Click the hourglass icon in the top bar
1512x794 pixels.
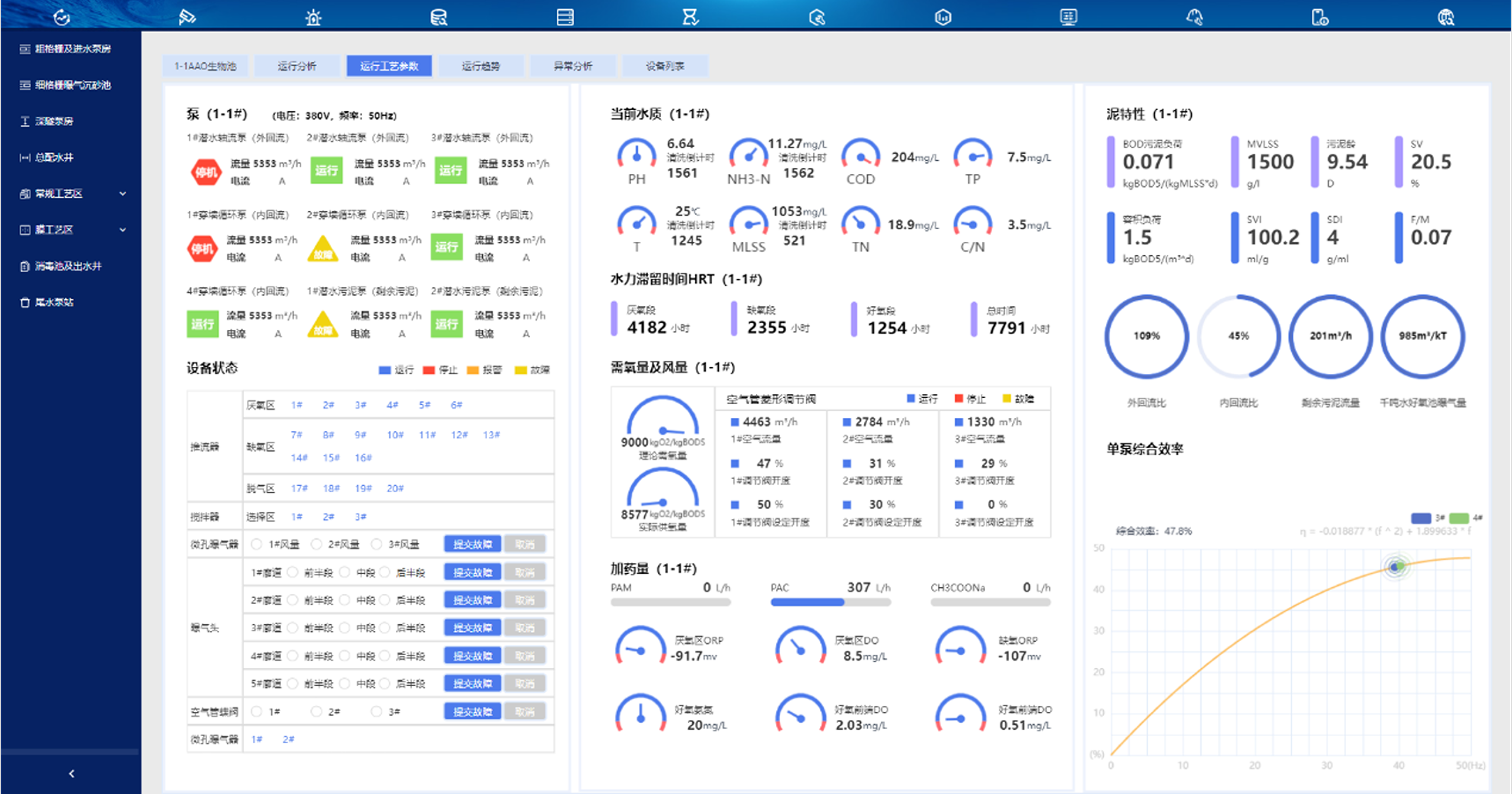tap(690, 17)
